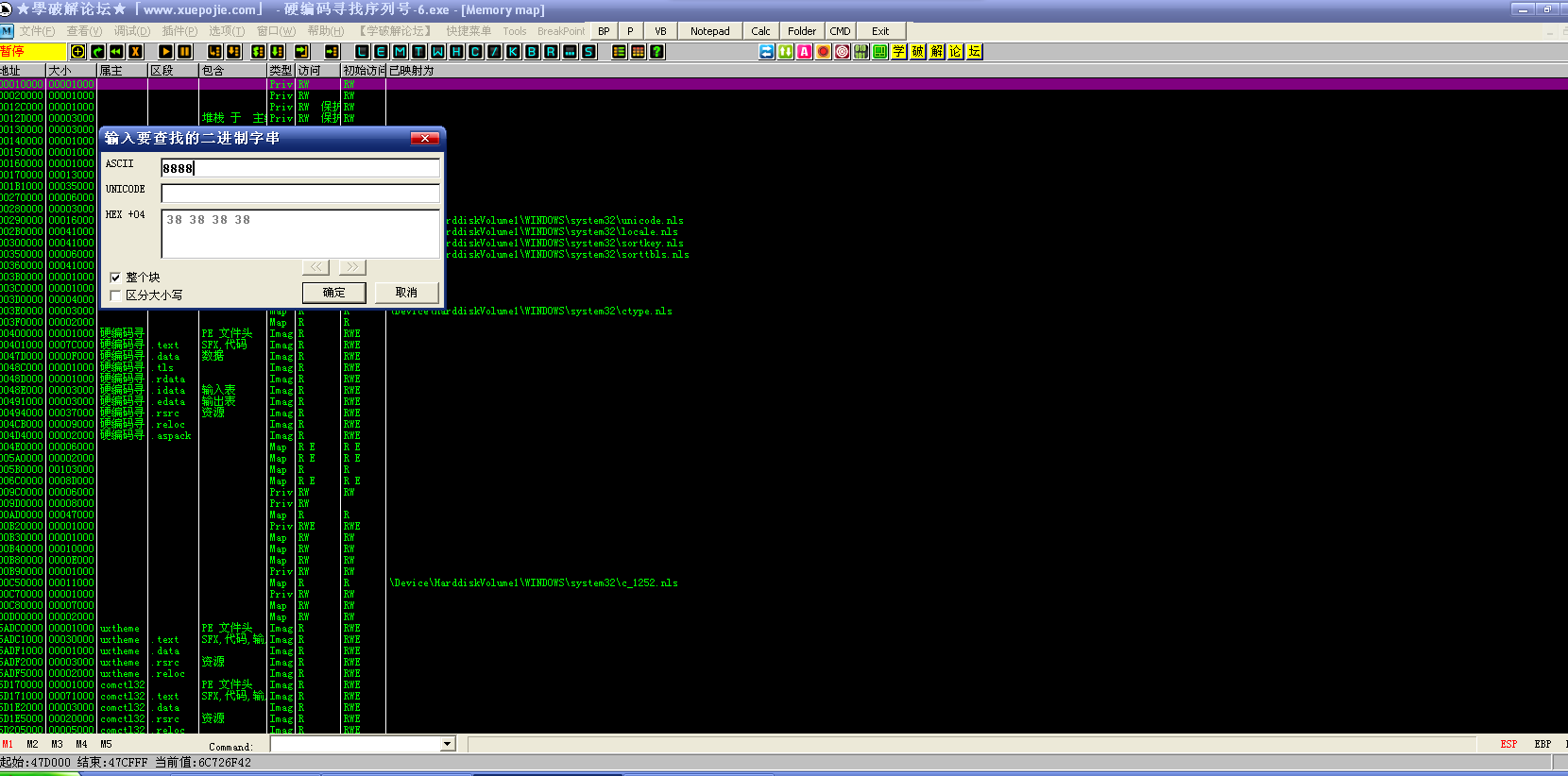Click the BP button
This screenshot has height=776, width=1568.
point(604,31)
